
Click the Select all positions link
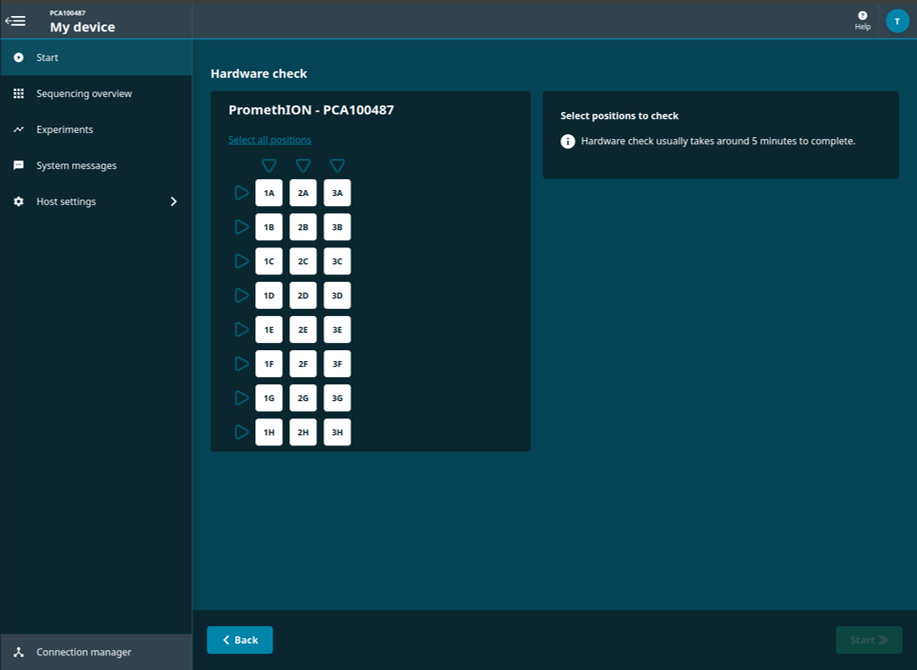(x=270, y=140)
